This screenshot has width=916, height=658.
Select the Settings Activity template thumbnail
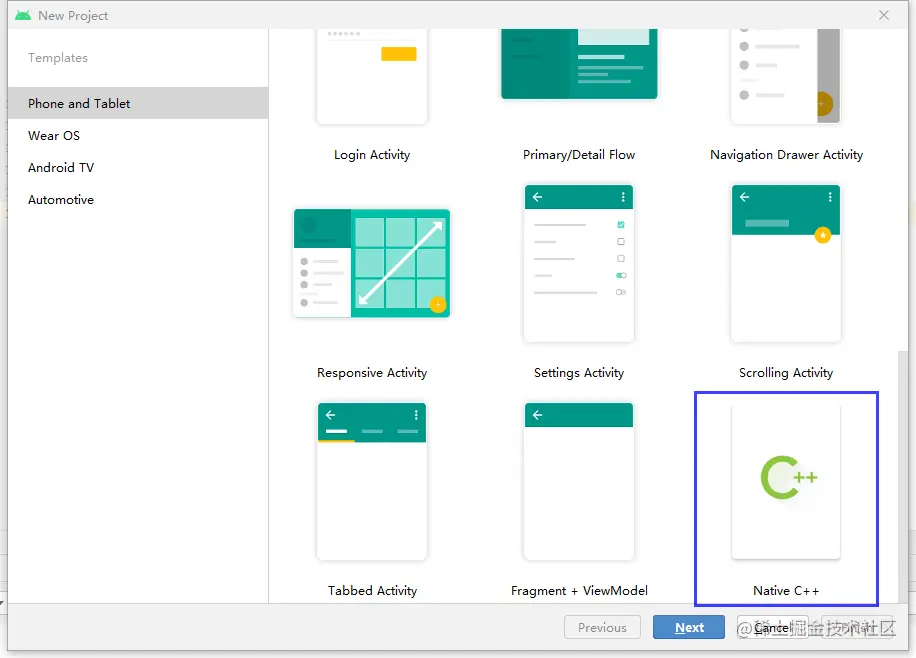[579, 263]
